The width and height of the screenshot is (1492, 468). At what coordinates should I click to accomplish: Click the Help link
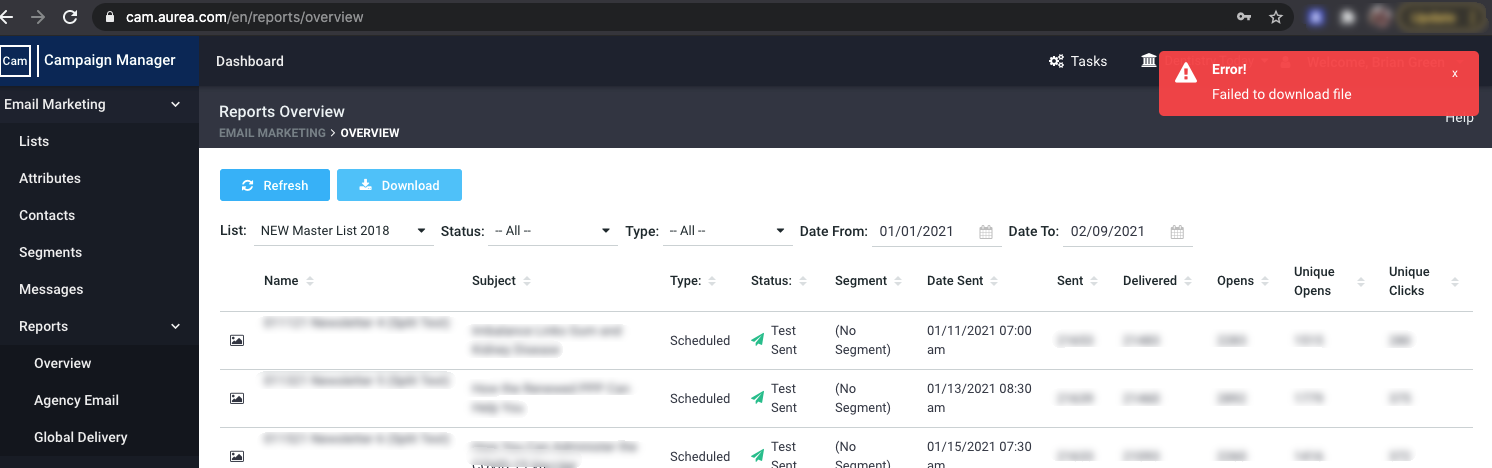[1460, 118]
